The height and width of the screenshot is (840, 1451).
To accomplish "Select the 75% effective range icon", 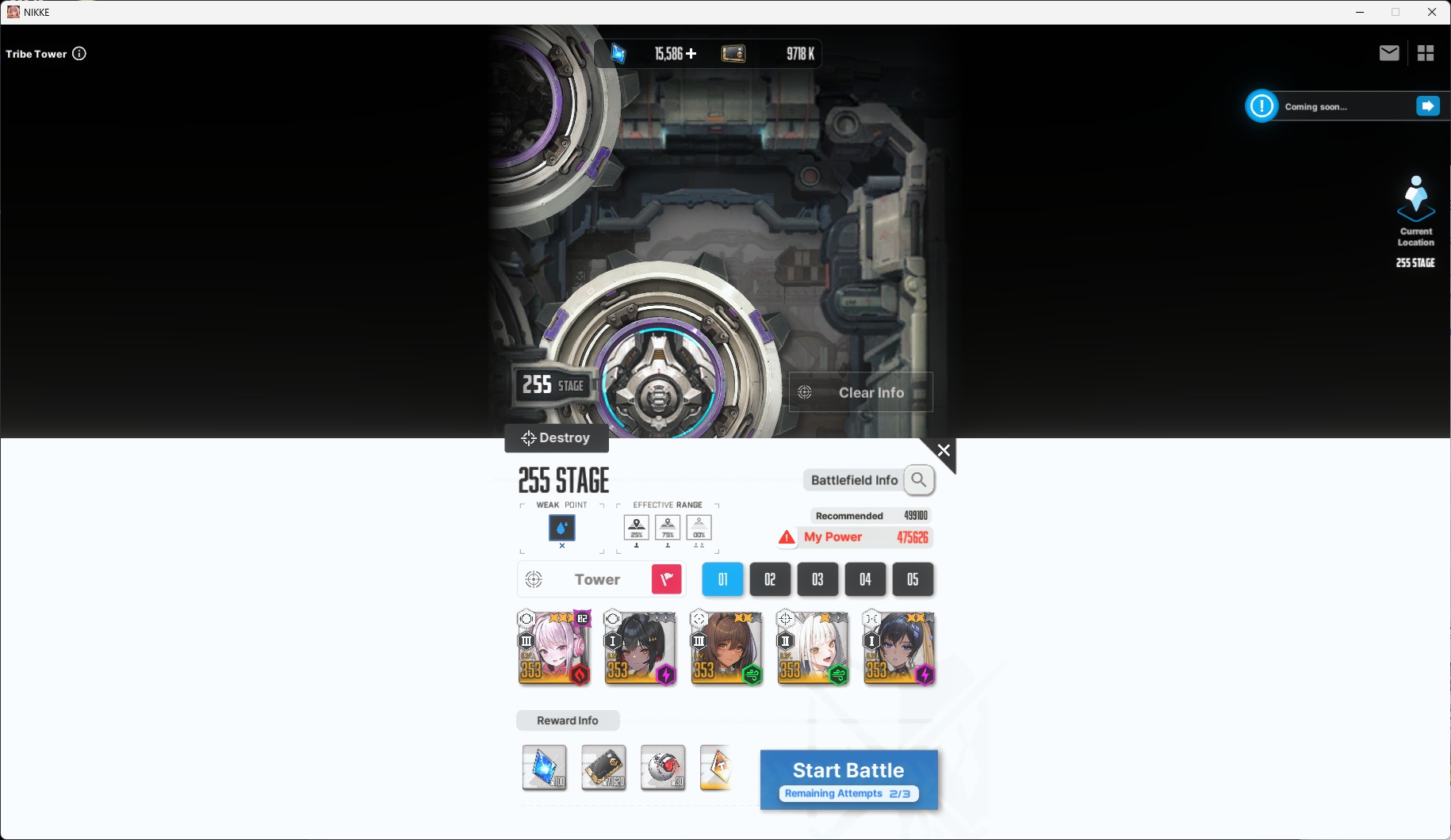I will (x=668, y=528).
